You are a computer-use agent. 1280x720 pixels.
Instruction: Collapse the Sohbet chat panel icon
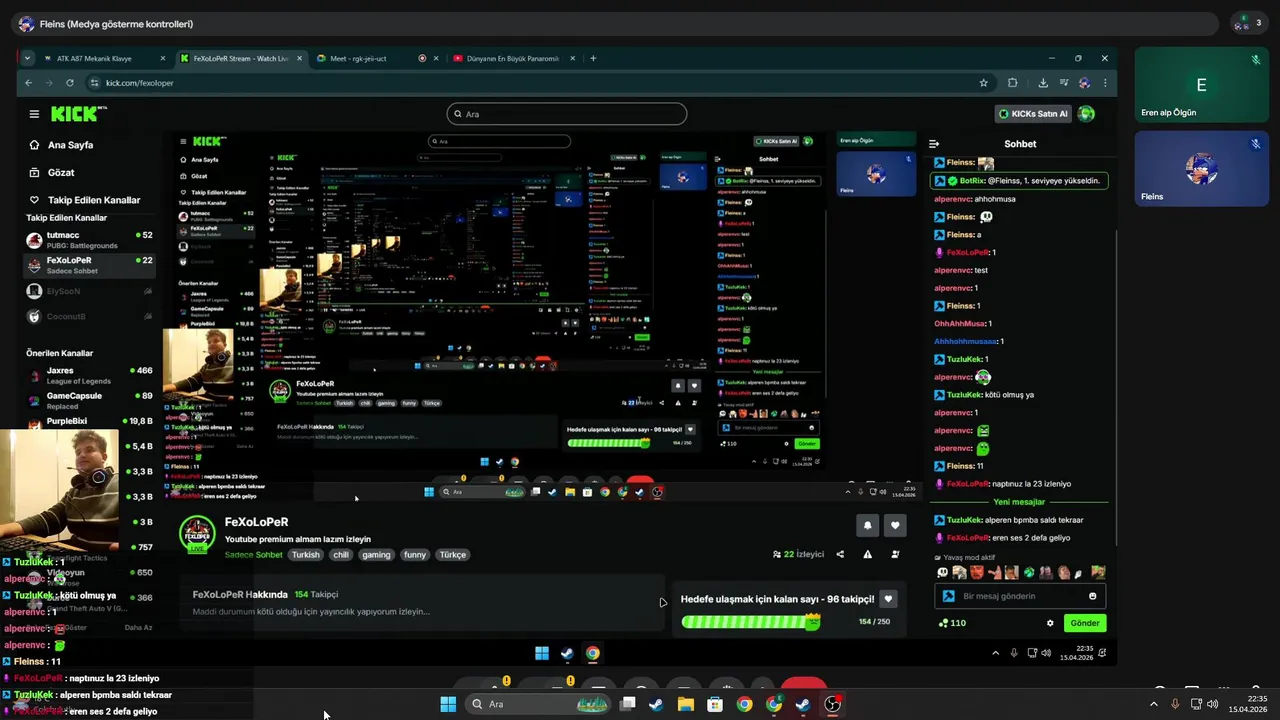coord(934,144)
